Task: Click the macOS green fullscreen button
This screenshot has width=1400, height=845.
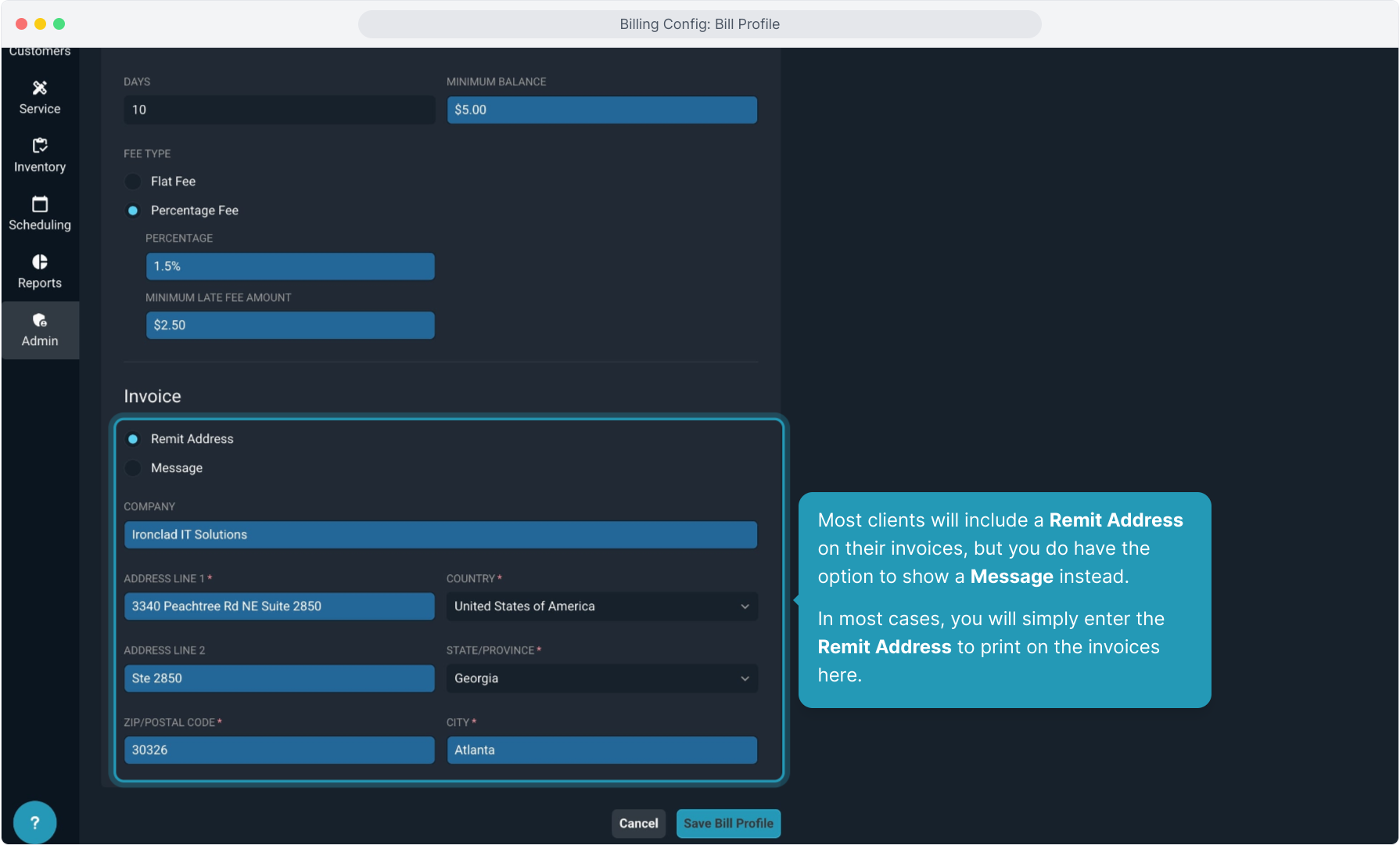Action: 59,24
